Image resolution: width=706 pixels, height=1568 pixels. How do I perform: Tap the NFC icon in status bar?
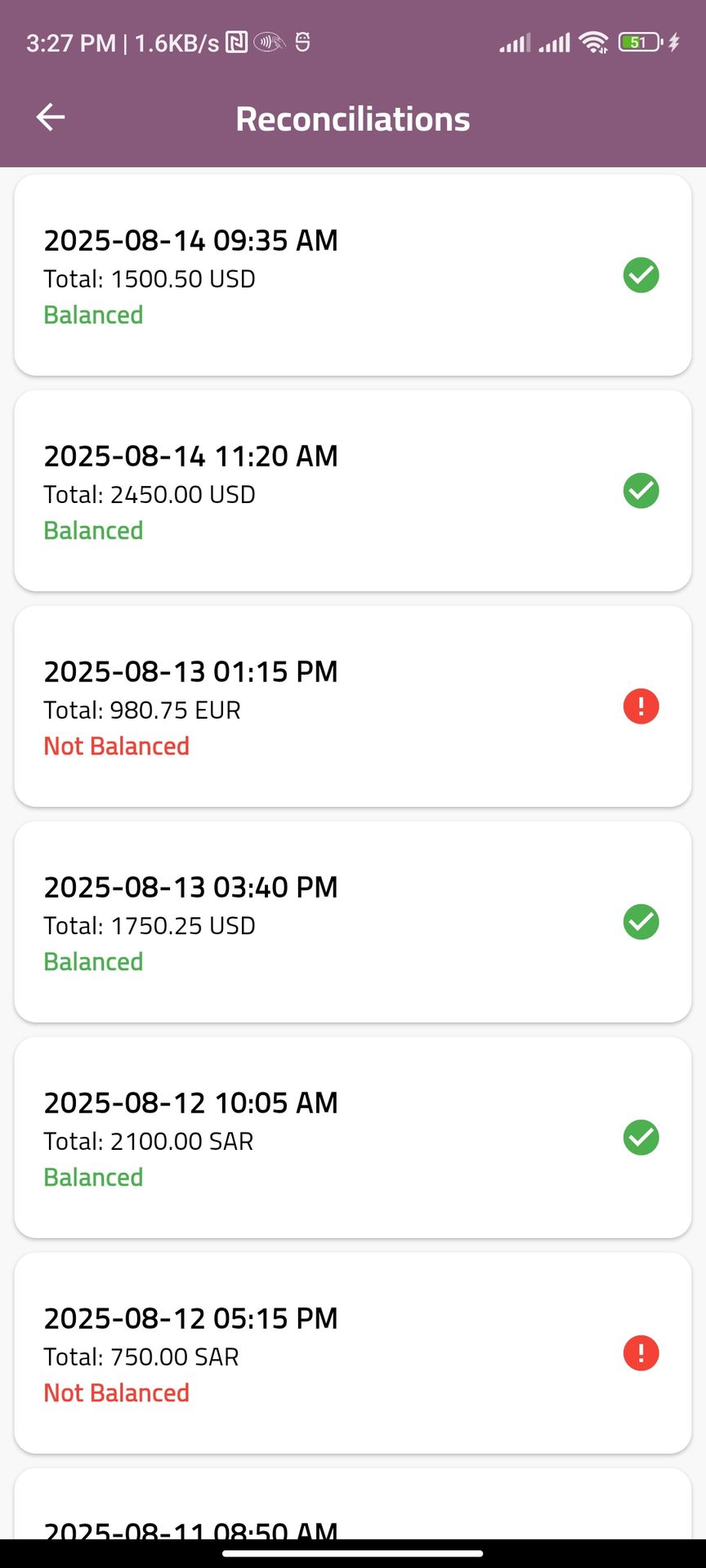[236, 42]
